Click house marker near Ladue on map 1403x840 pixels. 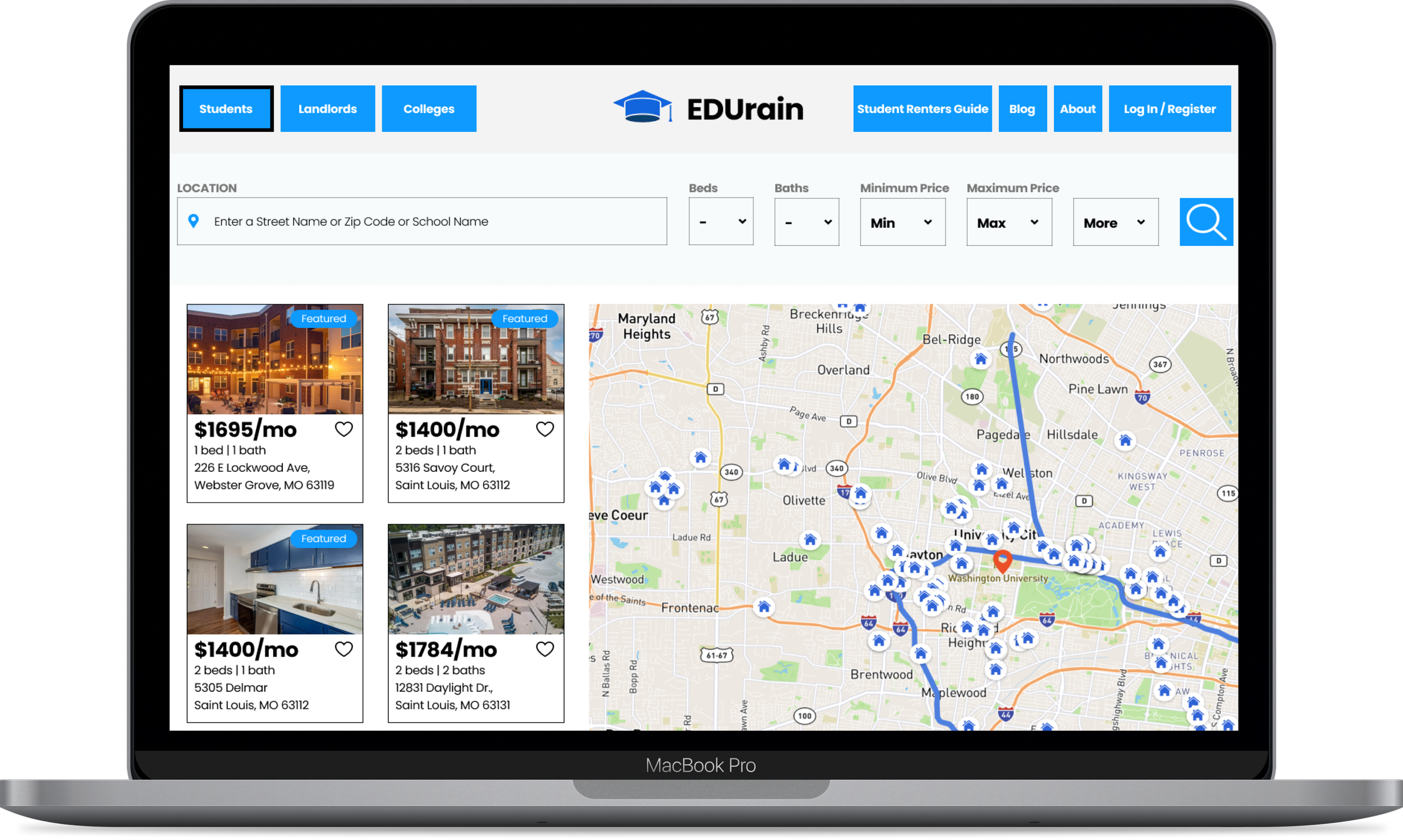810,539
